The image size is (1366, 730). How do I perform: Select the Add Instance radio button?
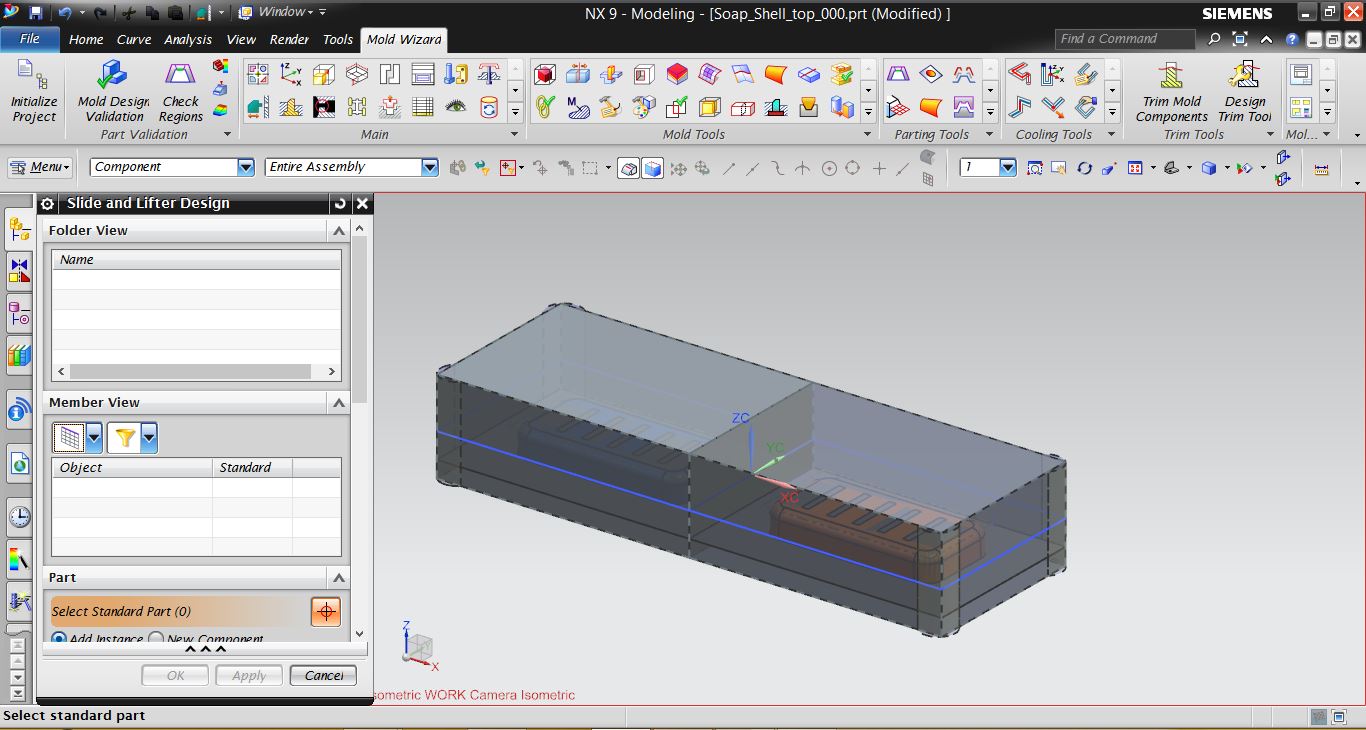[59, 639]
